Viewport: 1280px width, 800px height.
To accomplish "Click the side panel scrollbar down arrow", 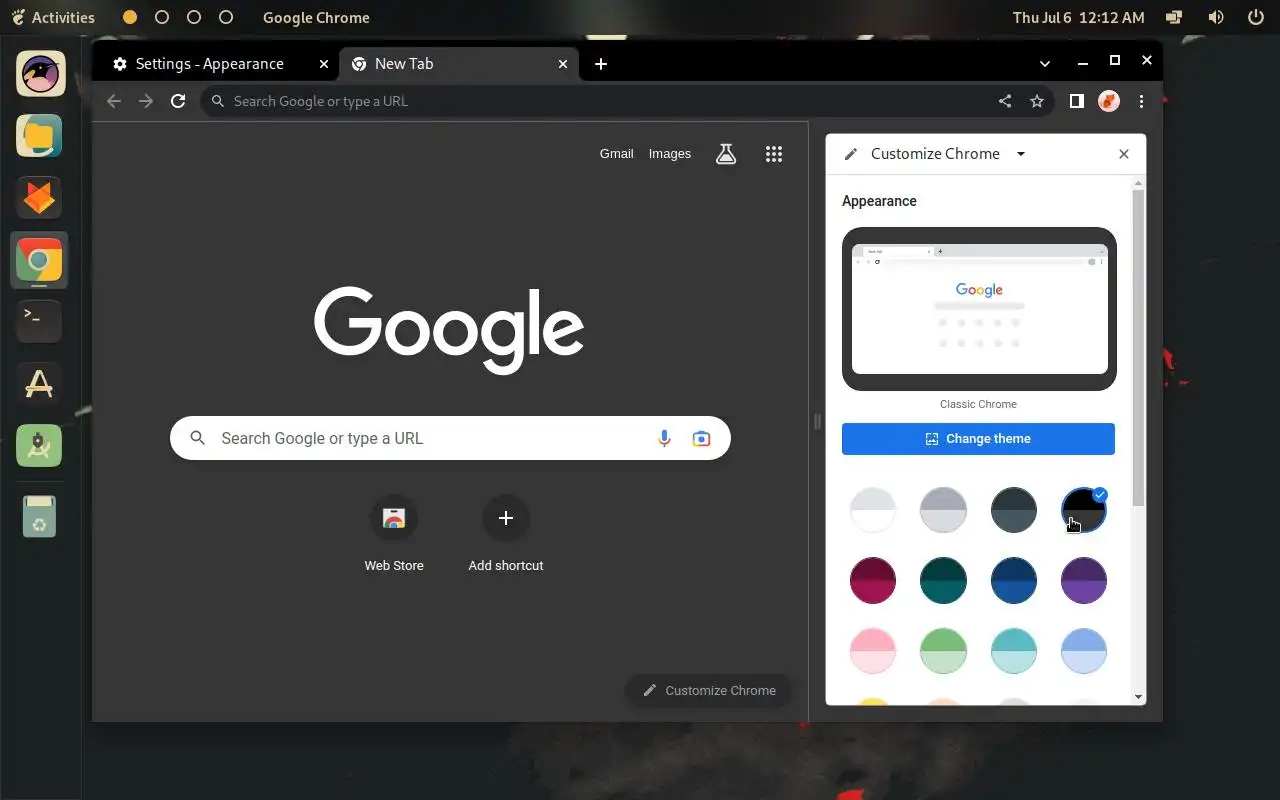I will click(x=1138, y=697).
